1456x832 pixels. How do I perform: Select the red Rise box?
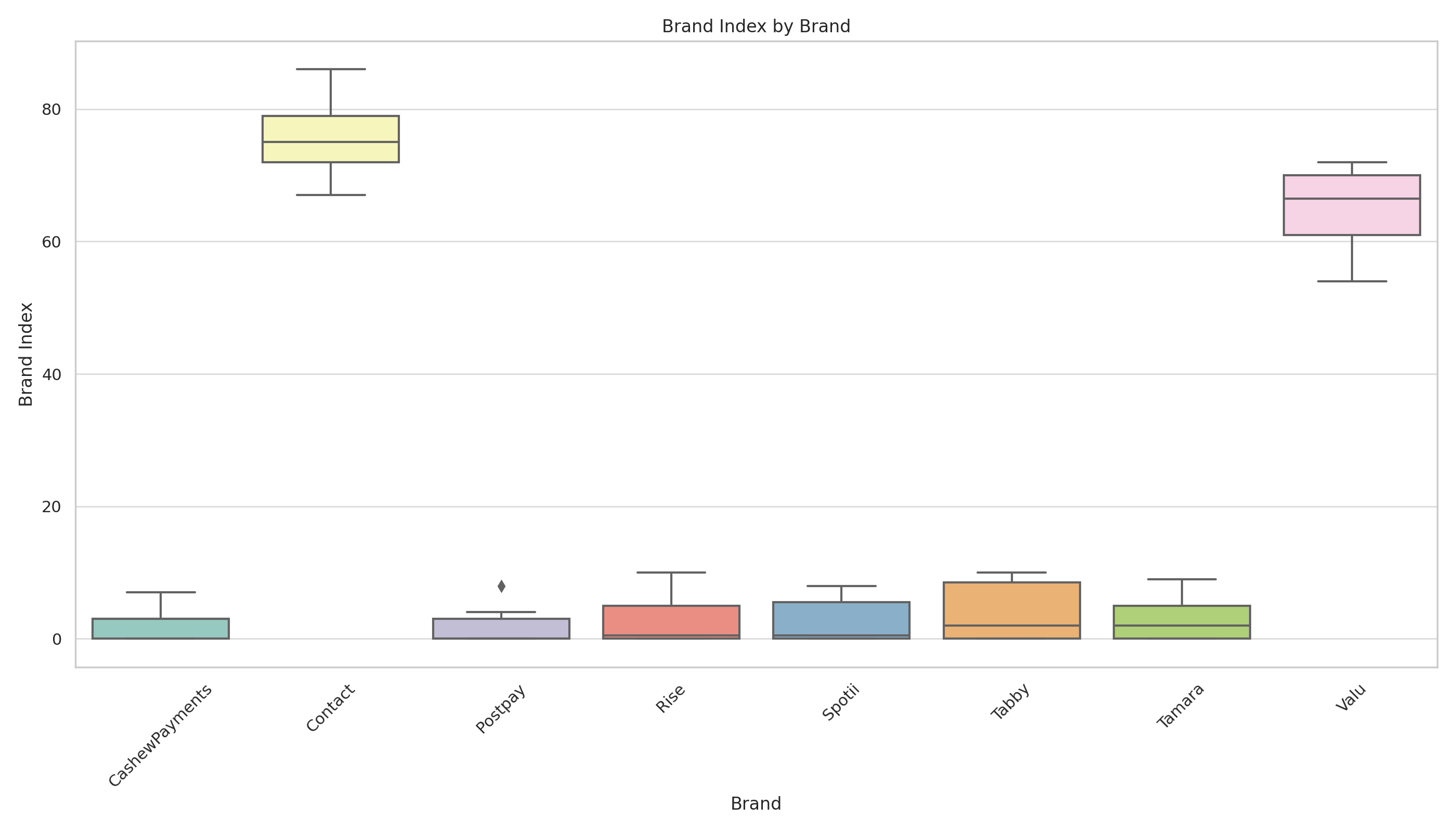(x=671, y=622)
